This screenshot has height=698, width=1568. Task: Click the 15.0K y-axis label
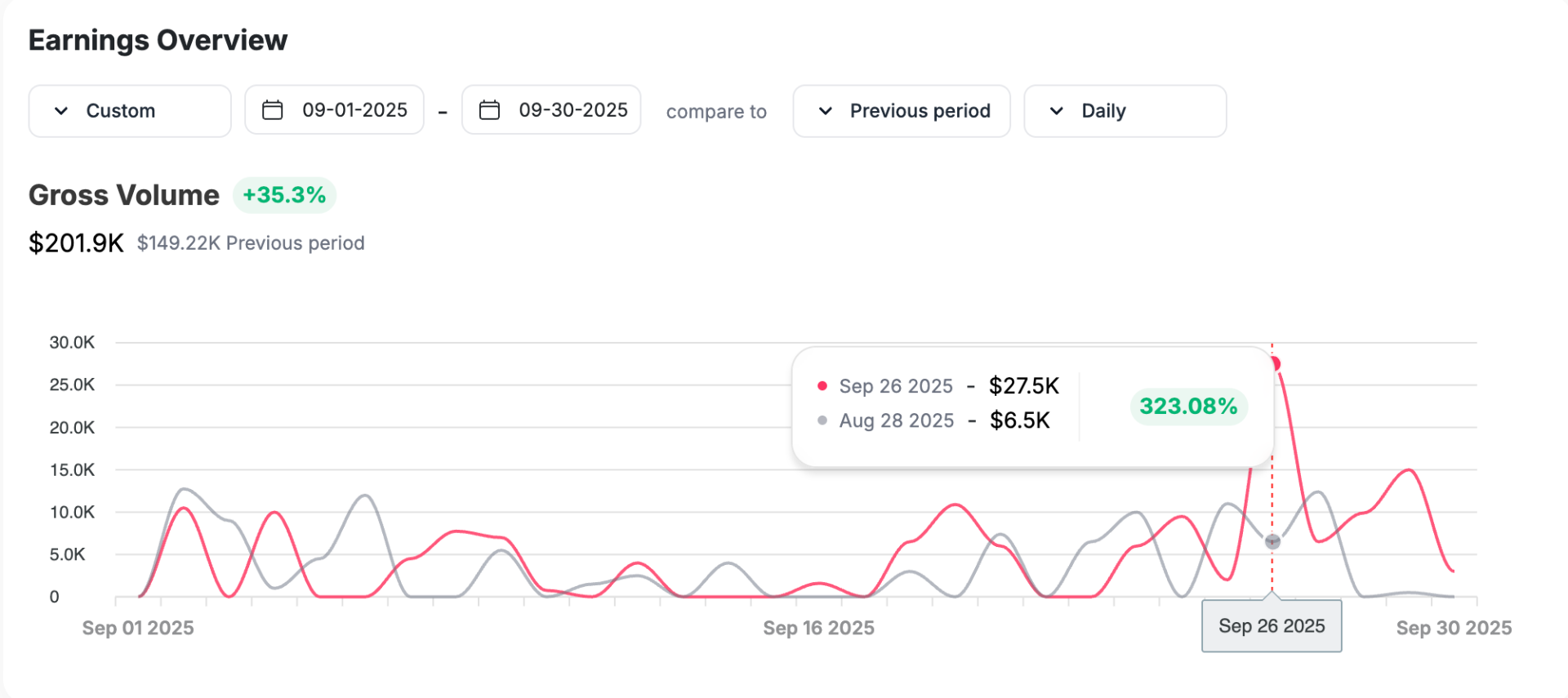72,469
